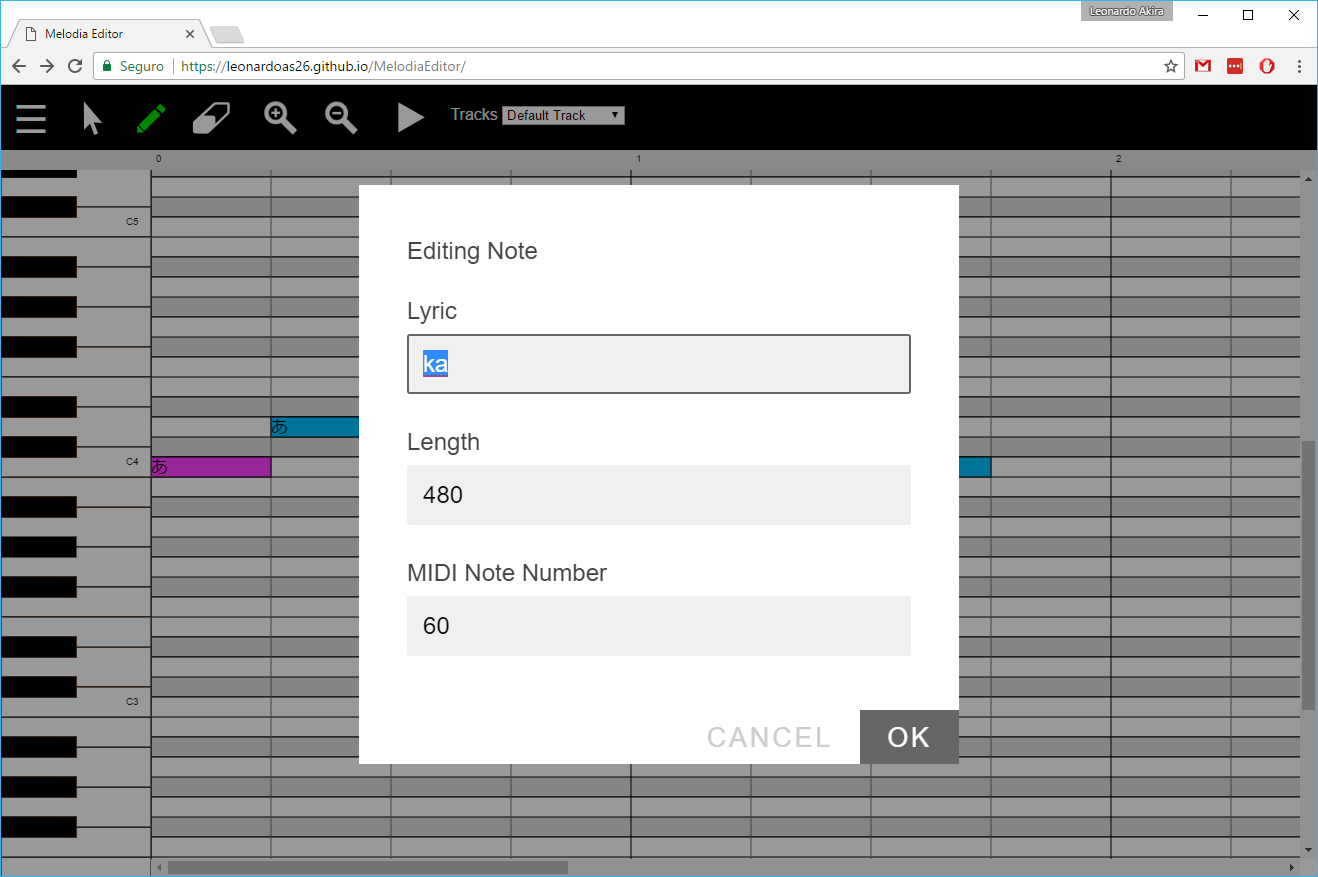Click measure 0 marker on the ruler
The image size is (1318, 877).
(158, 159)
